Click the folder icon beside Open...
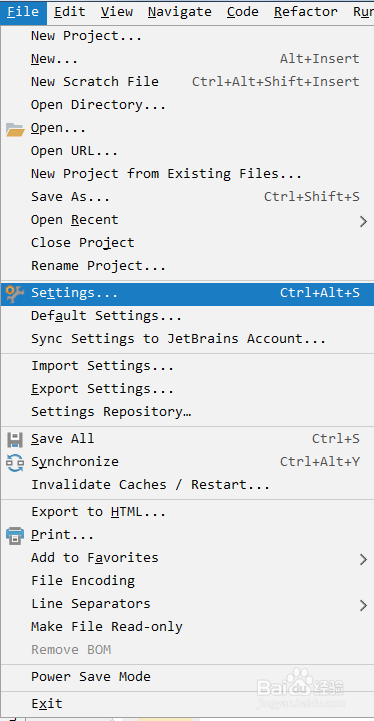Image resolution: width=374 pixels, height=721 pixels. (x=15, y=130)
